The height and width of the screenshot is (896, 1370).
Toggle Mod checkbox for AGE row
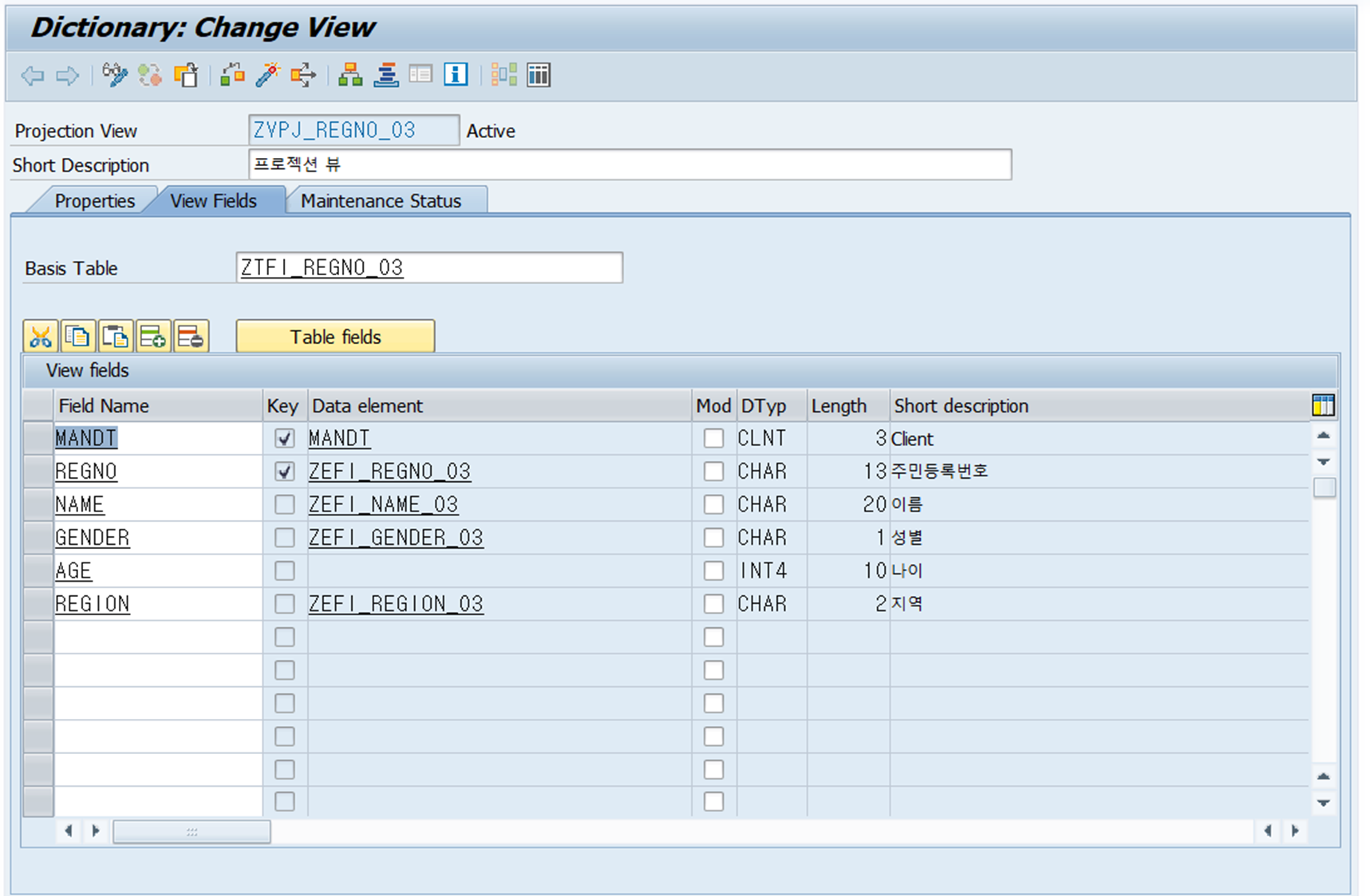pos(713,571)
